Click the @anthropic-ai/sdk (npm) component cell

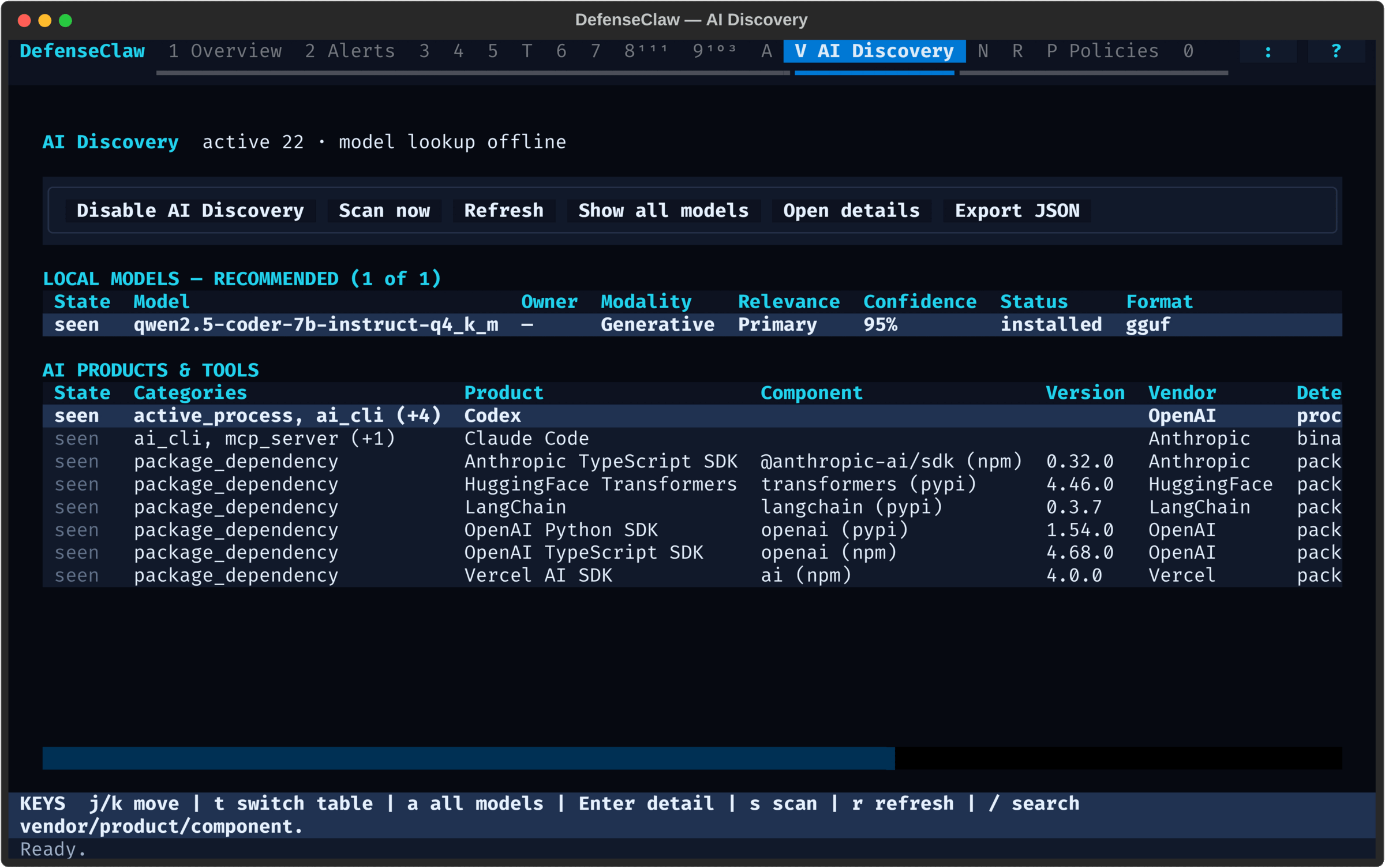tap(892, 462)
